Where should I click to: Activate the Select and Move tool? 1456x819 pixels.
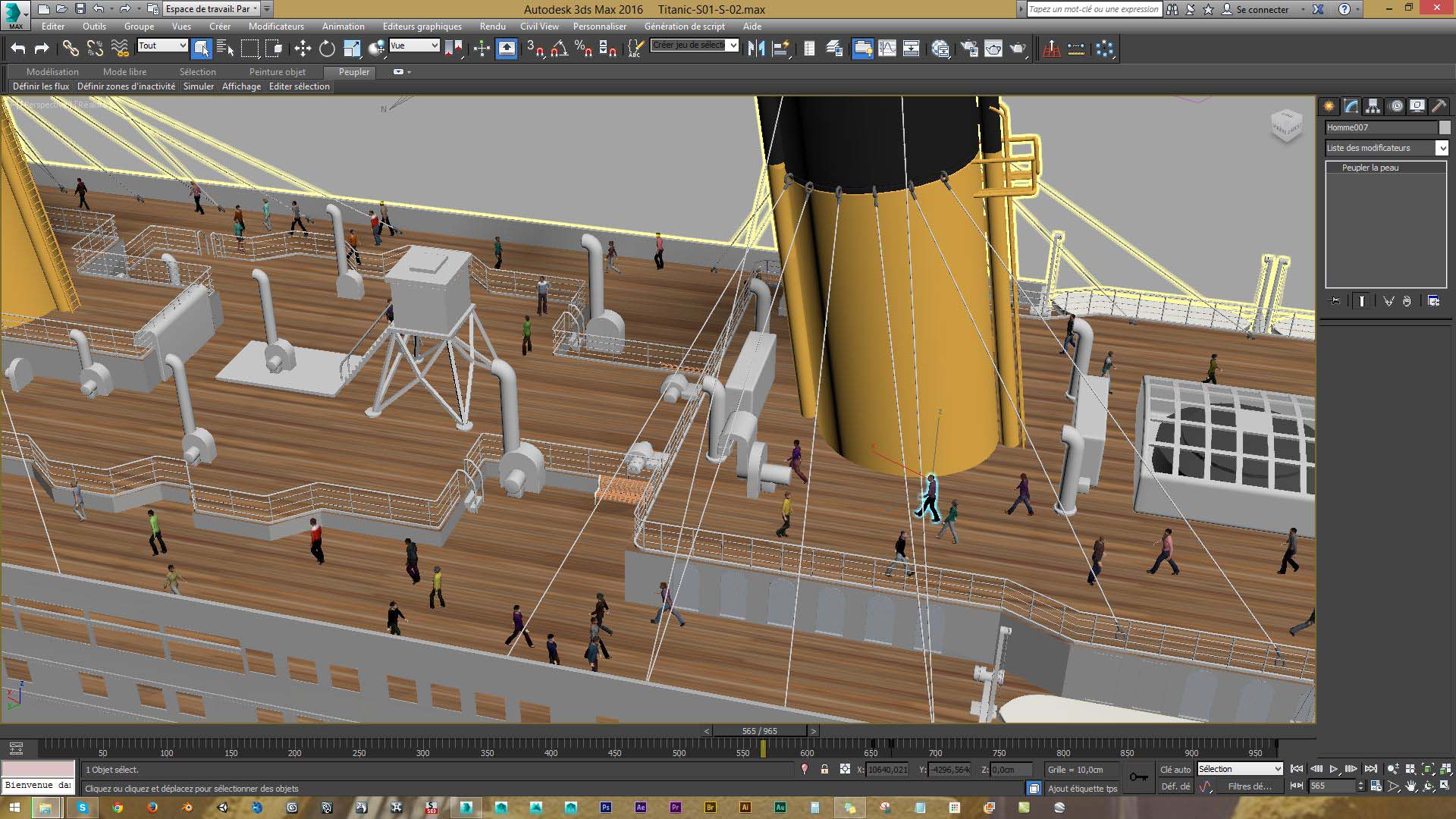tap(303, 49)
